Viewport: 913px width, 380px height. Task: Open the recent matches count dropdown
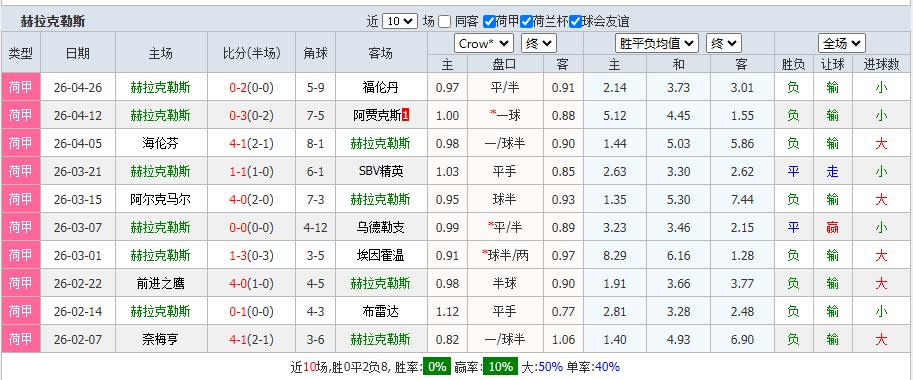point(400,22)
